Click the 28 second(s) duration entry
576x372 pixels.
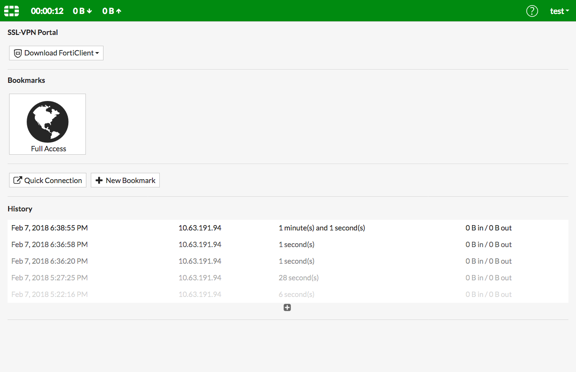299,278
